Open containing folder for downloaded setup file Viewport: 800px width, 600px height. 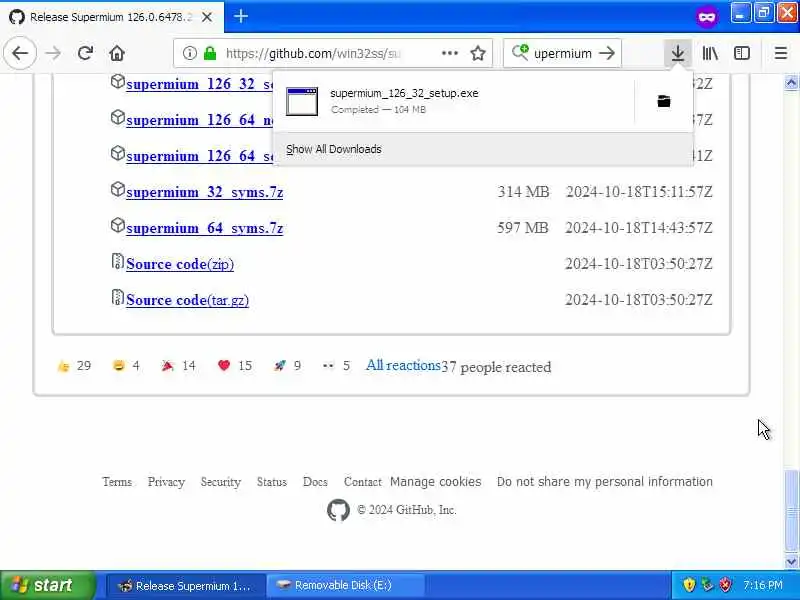click(x=663, y=101)
